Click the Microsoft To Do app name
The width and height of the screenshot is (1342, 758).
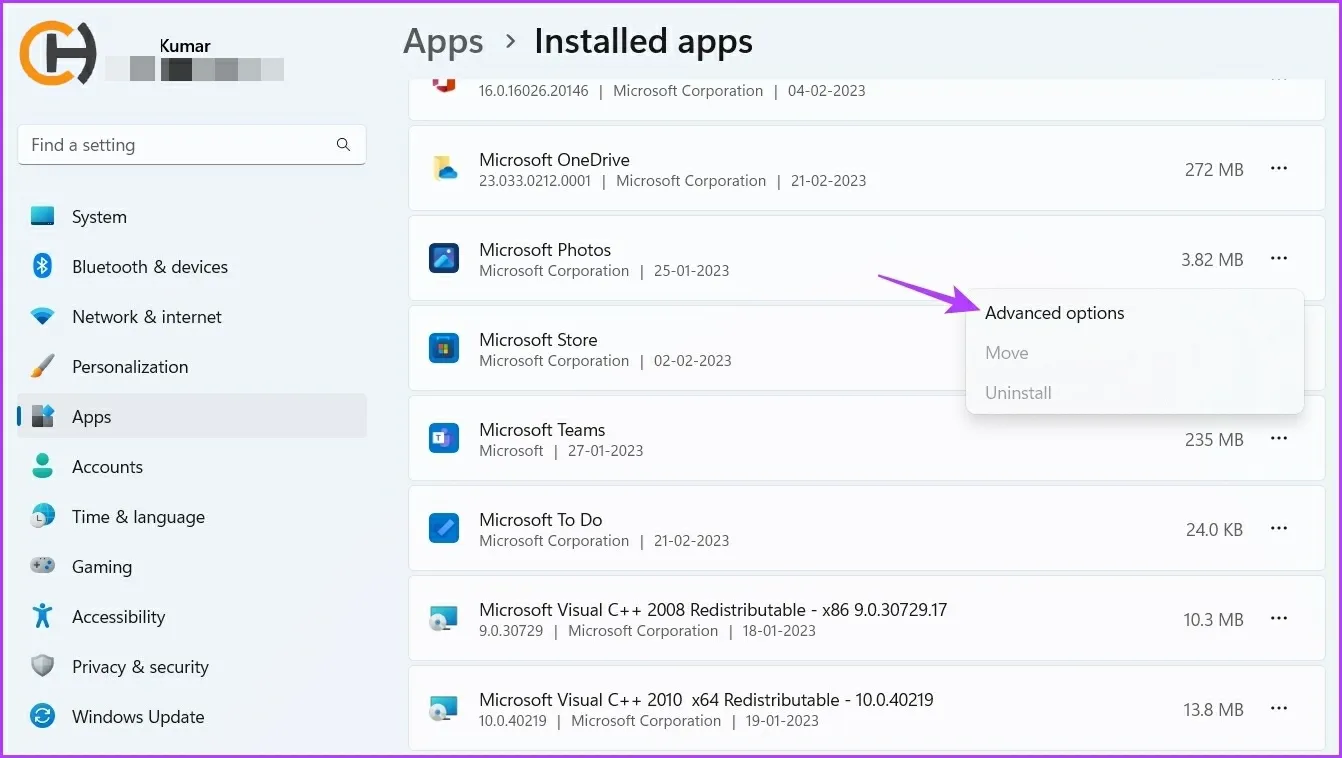[541, 520]
